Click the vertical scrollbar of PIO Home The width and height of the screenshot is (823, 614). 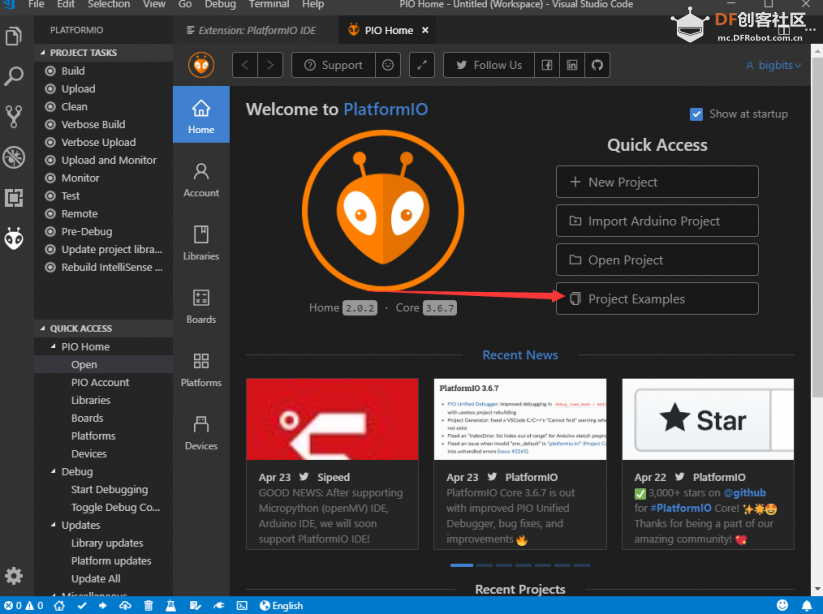tap(817, 226)
